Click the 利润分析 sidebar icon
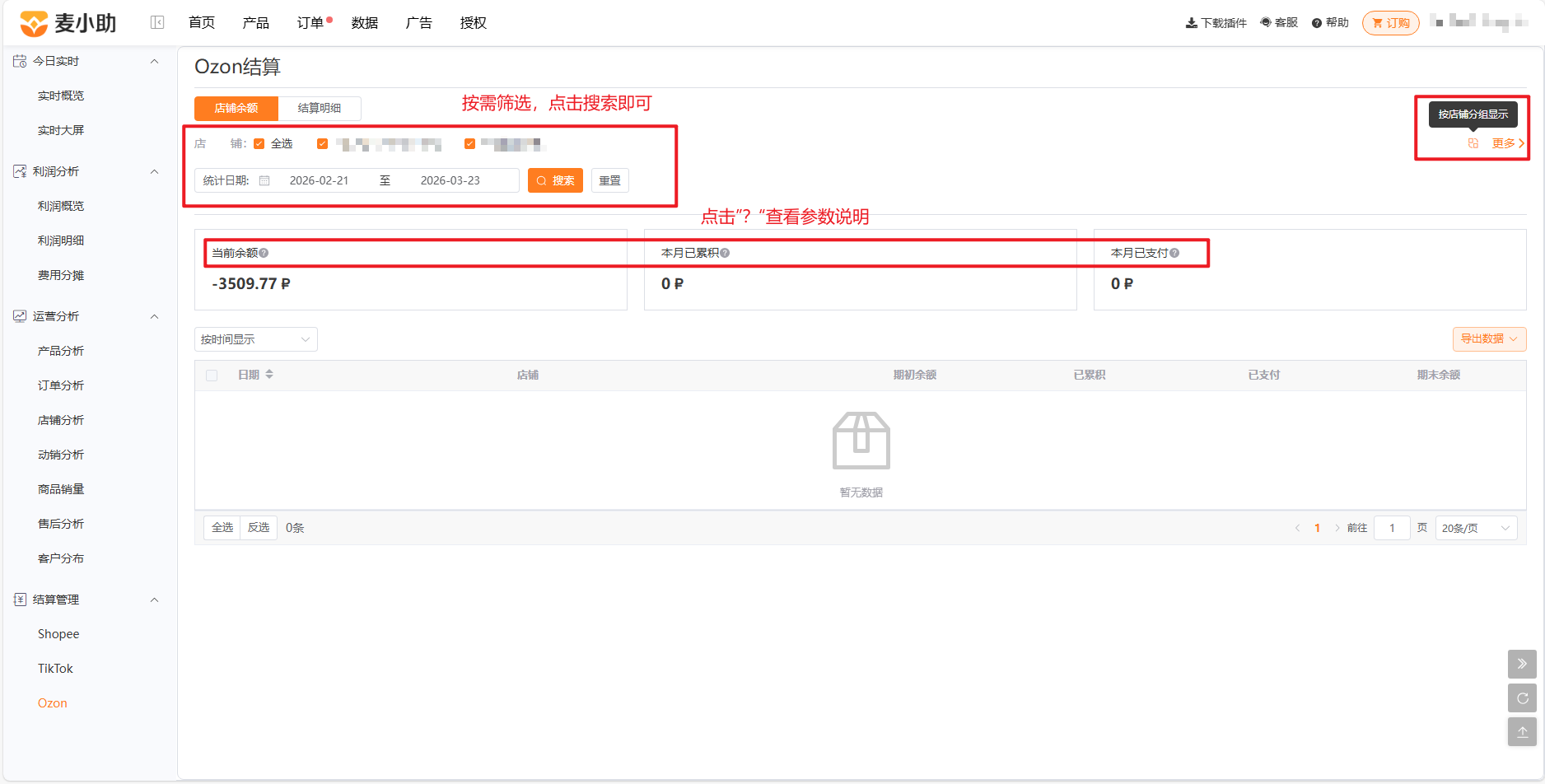The width and height of the screenshot is (1545, 784). 20,171
